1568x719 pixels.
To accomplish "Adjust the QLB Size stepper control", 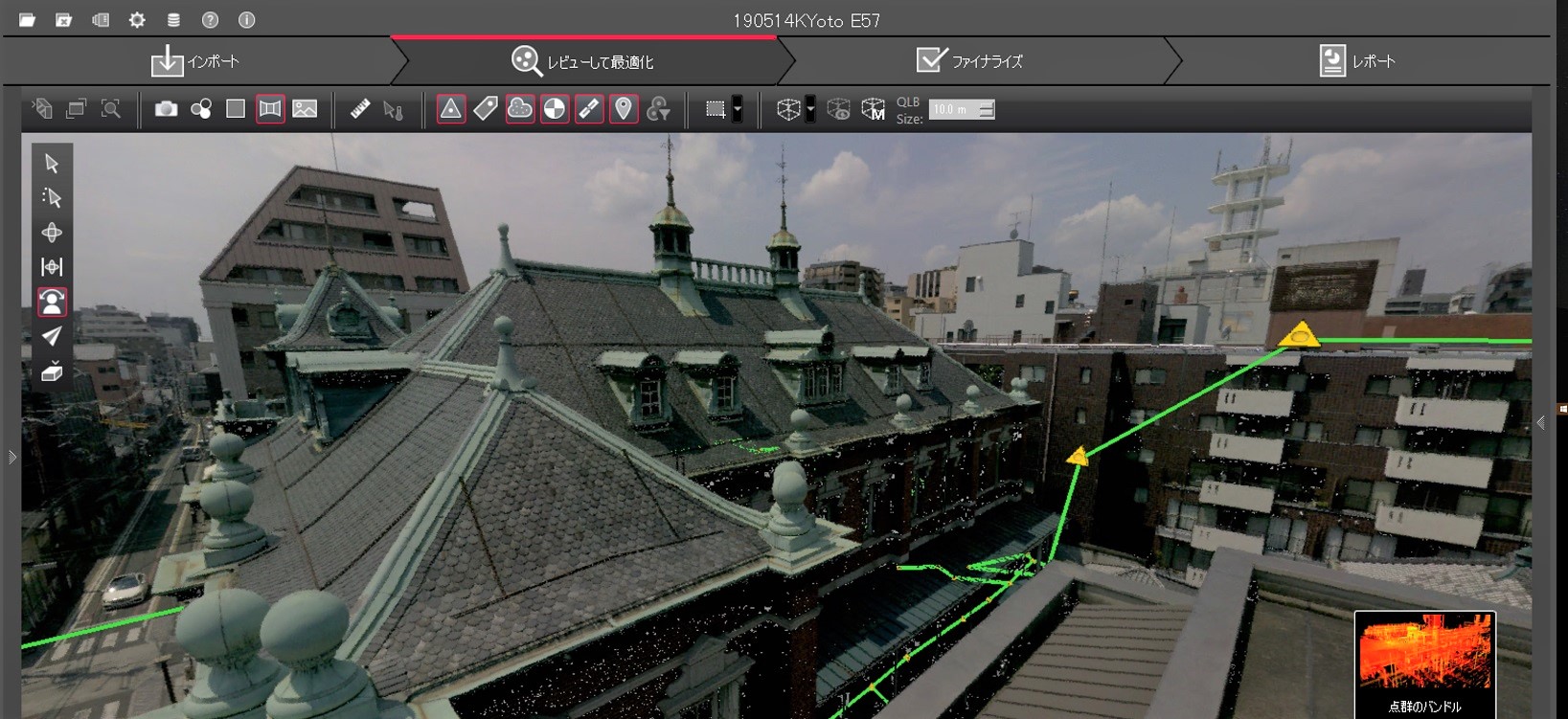I will click(x=987, y=109).
